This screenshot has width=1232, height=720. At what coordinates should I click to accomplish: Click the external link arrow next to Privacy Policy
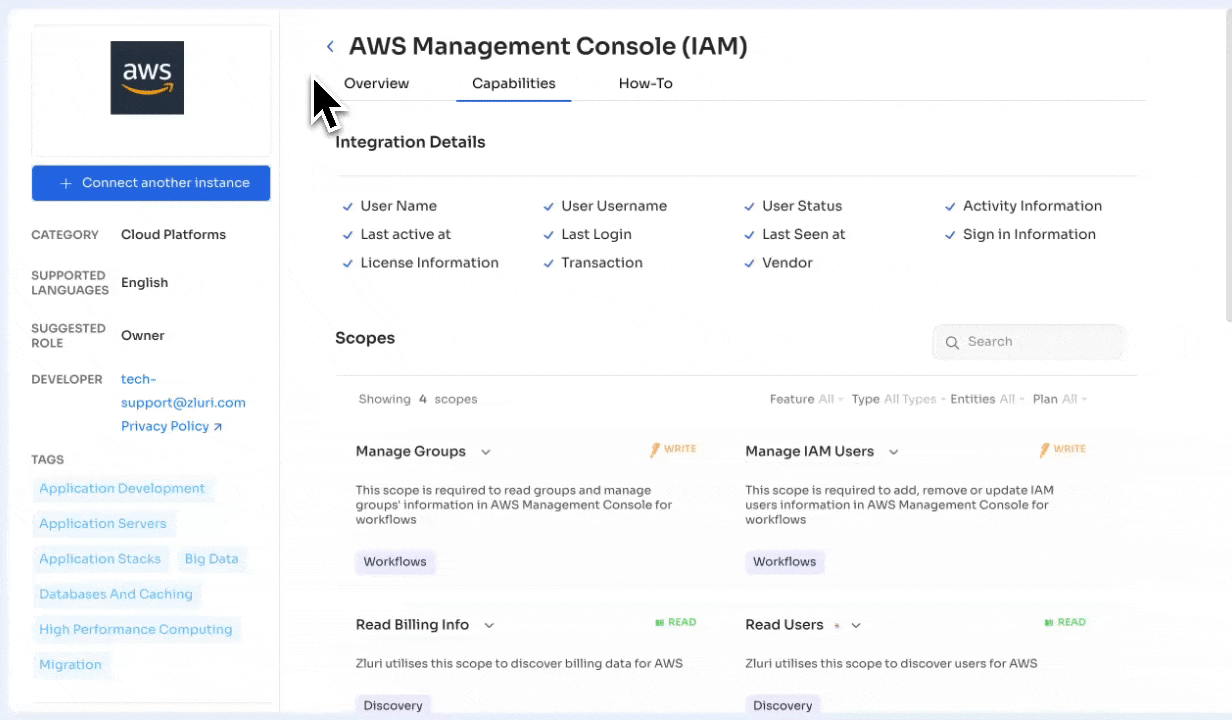tap(218, 427)
